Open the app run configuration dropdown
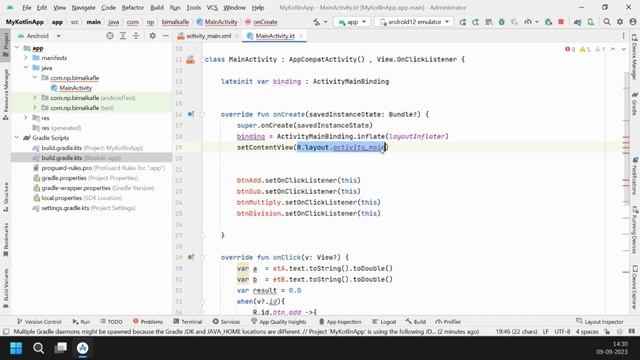Image resolution: width=640 pixels, height=360 pixels. 352,22
